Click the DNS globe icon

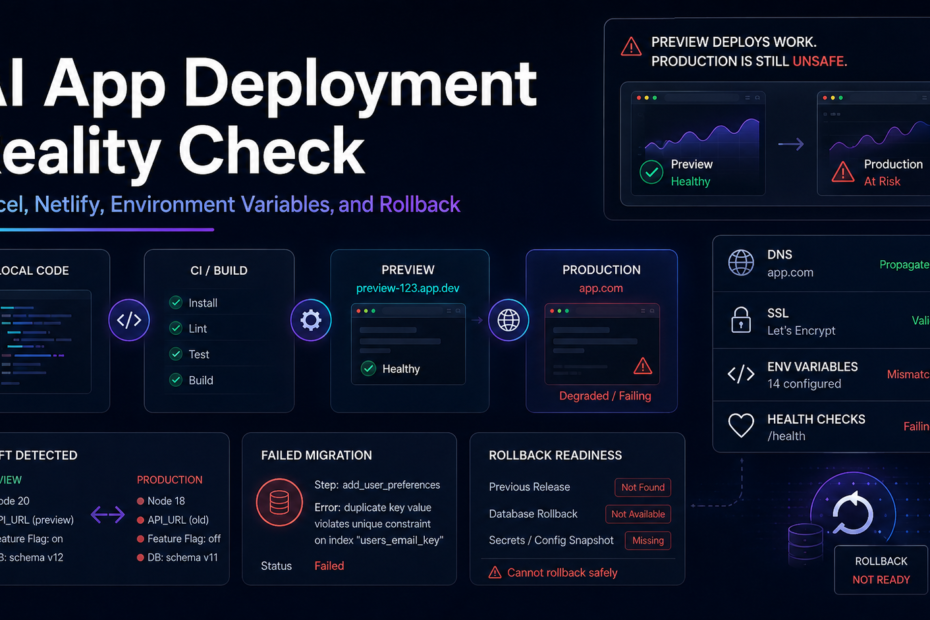point(741,263)
